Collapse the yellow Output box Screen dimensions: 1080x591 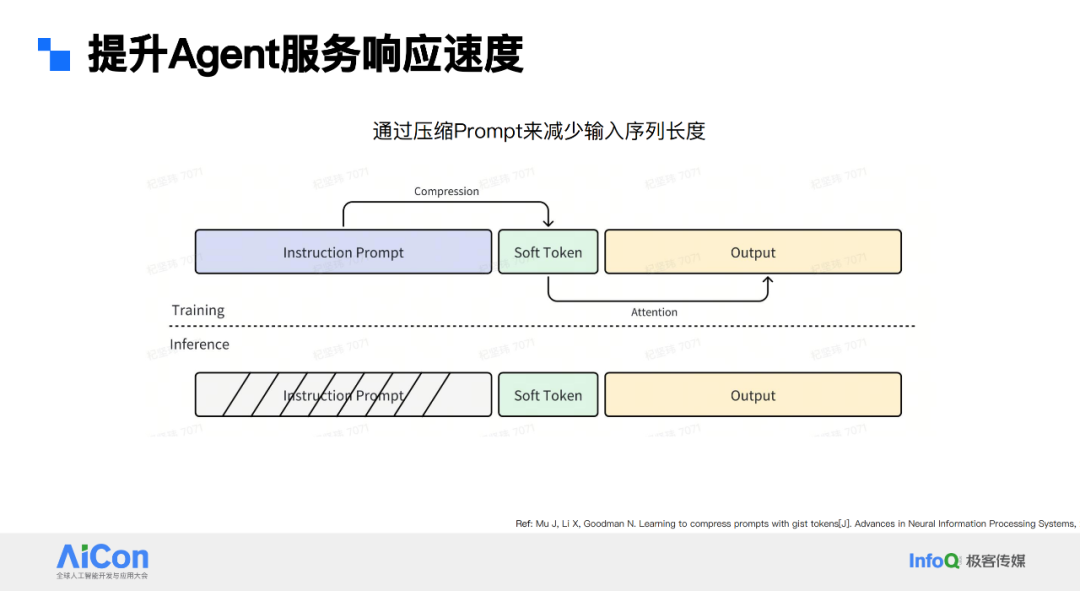[753, 252]
